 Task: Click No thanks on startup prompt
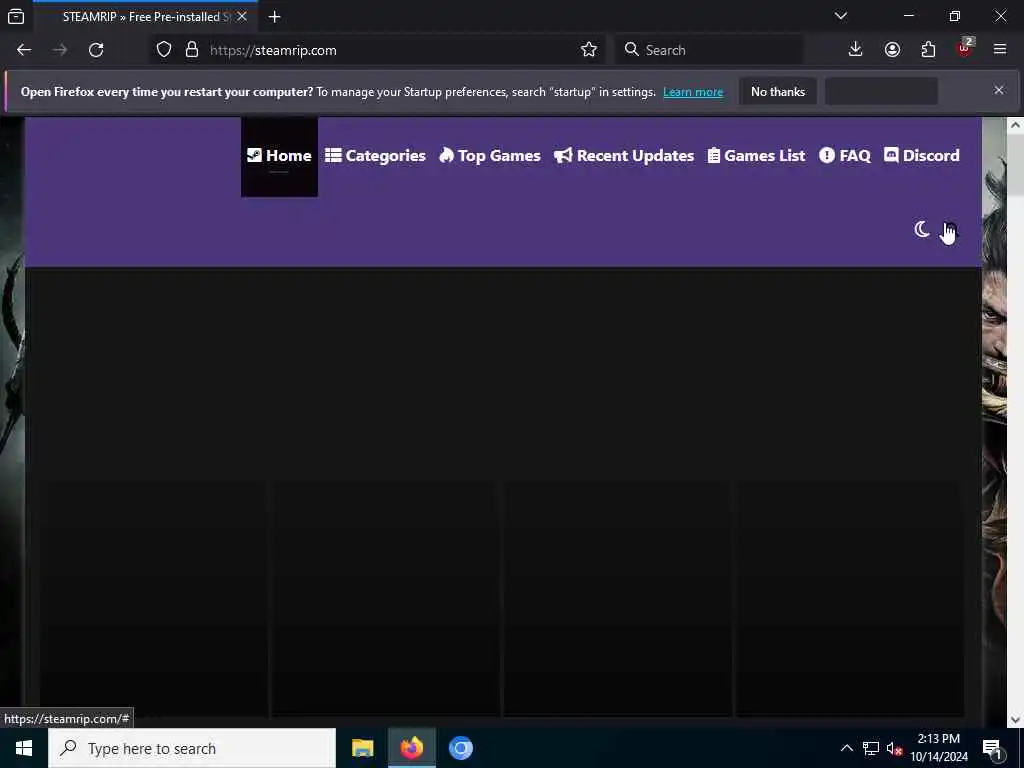coord(778,92)
